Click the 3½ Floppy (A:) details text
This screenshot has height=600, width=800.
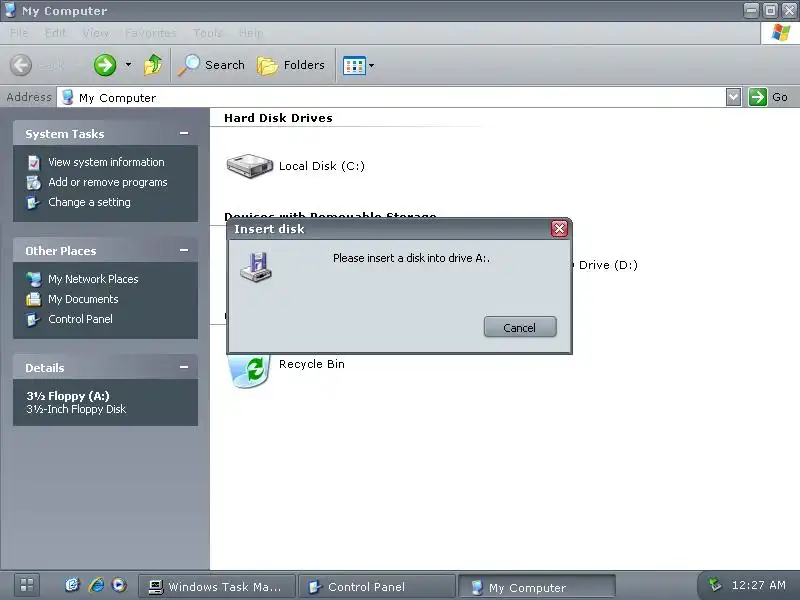(68, 396)
